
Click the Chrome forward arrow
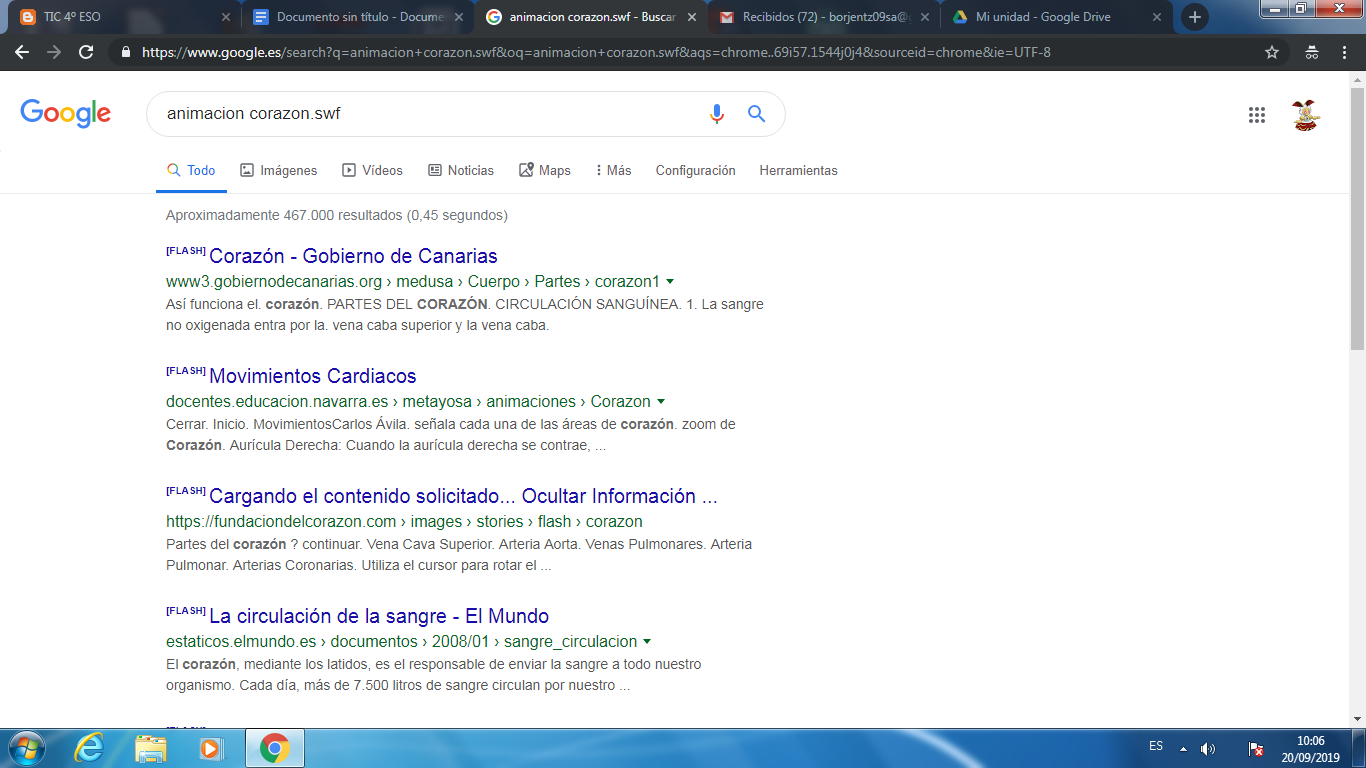pos(54,53)
